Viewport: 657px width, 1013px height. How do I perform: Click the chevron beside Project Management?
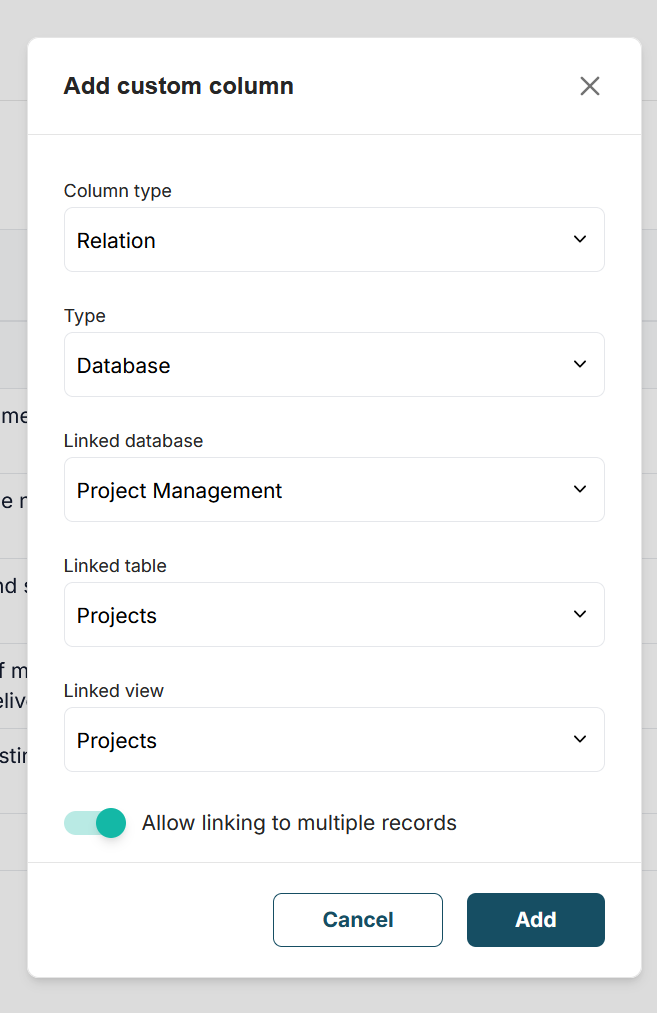(580, 489)
